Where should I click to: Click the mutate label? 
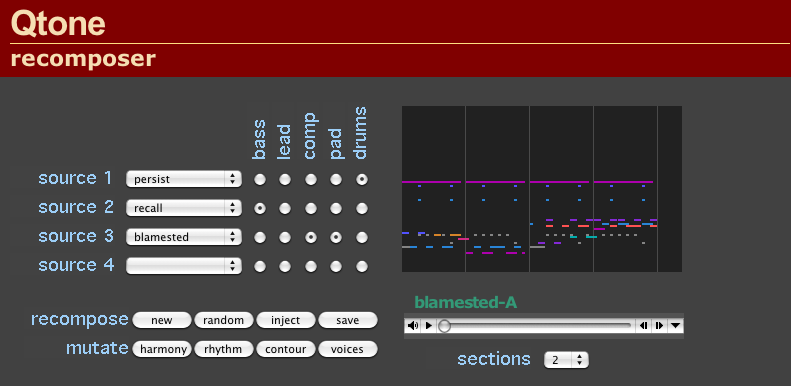click(97, 348)
